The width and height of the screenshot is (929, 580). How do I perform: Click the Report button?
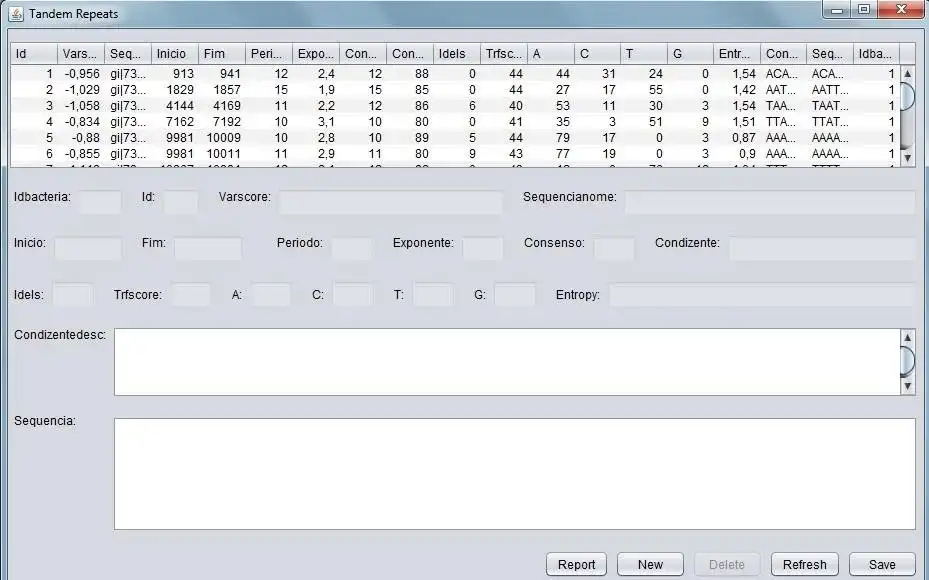pos(576,563)
